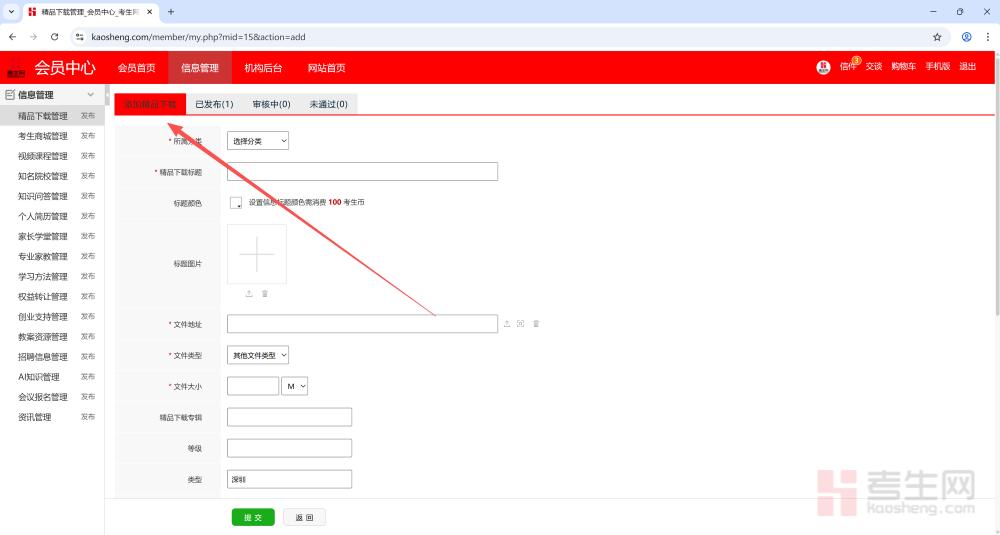Click the delete icon beside the 文件地址 field
The image size is (1000, 535).
click(x=536, y=323)
